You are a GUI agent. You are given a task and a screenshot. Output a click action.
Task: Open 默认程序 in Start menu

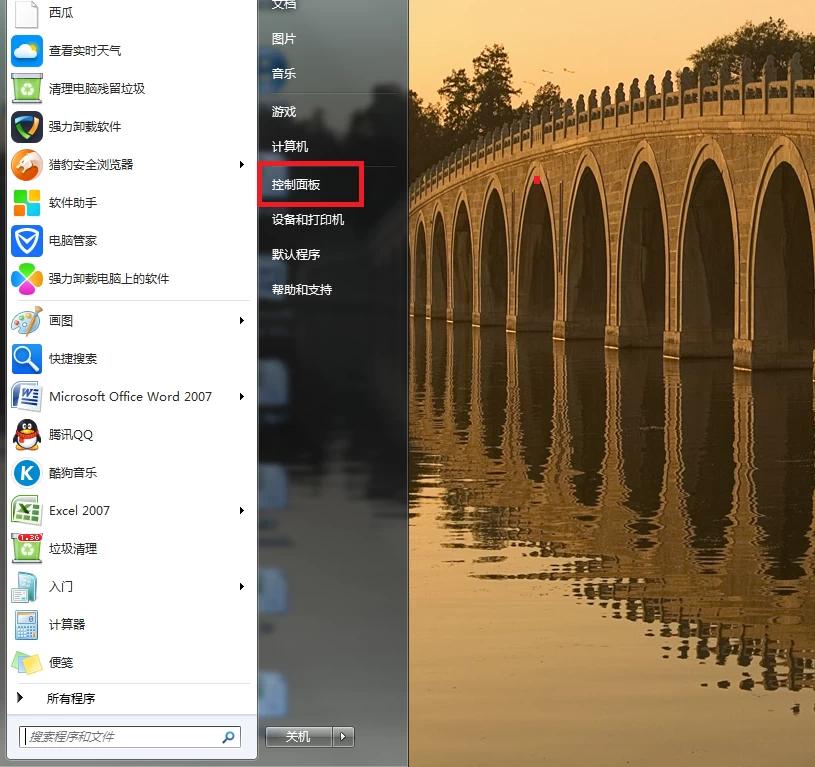coord(296,255)
